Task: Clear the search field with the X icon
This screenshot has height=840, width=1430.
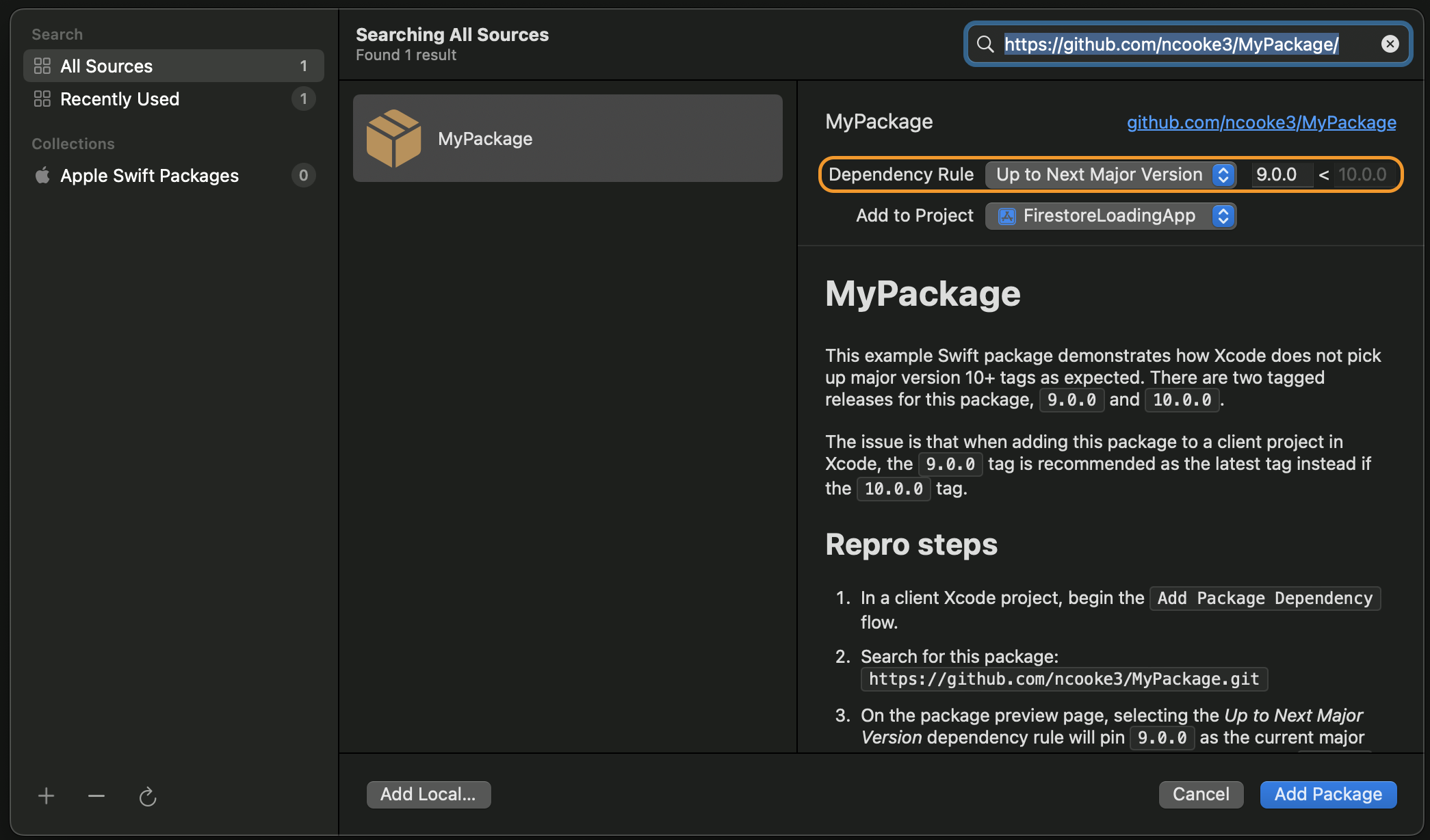Action: pyautogui.click(x=1390, y=44)
